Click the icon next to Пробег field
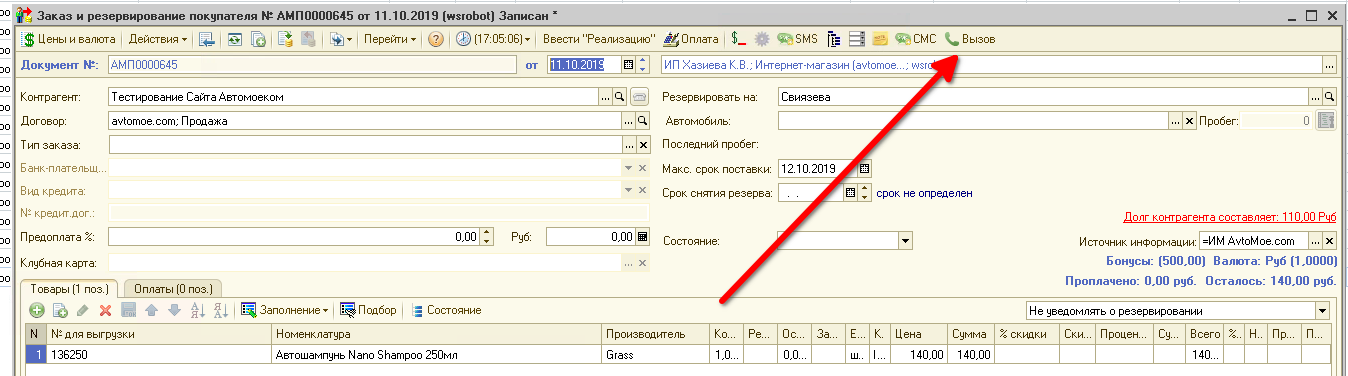 pos(1326,121)
